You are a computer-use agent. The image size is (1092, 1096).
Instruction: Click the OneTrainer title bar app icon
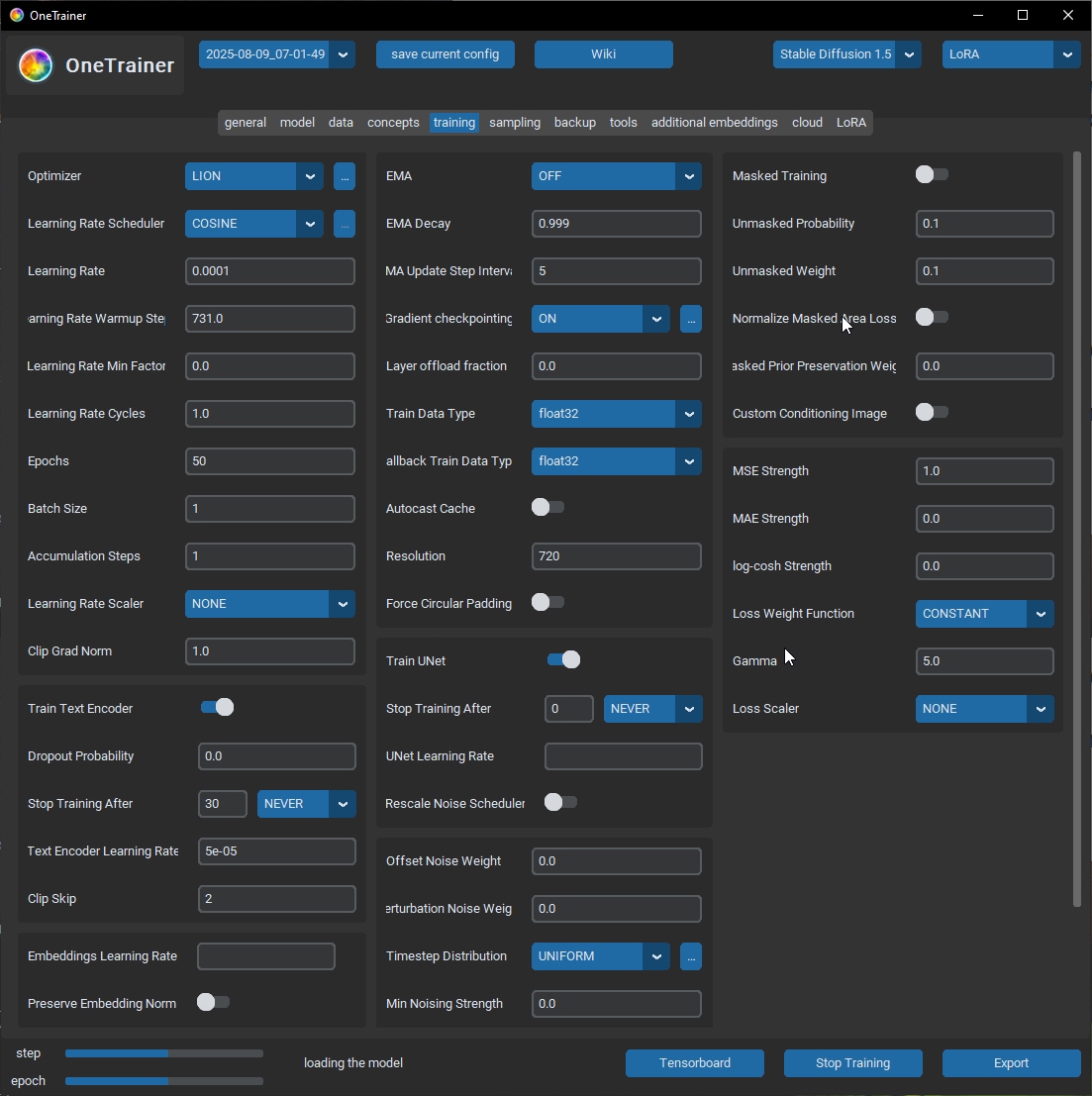point(16,15)
